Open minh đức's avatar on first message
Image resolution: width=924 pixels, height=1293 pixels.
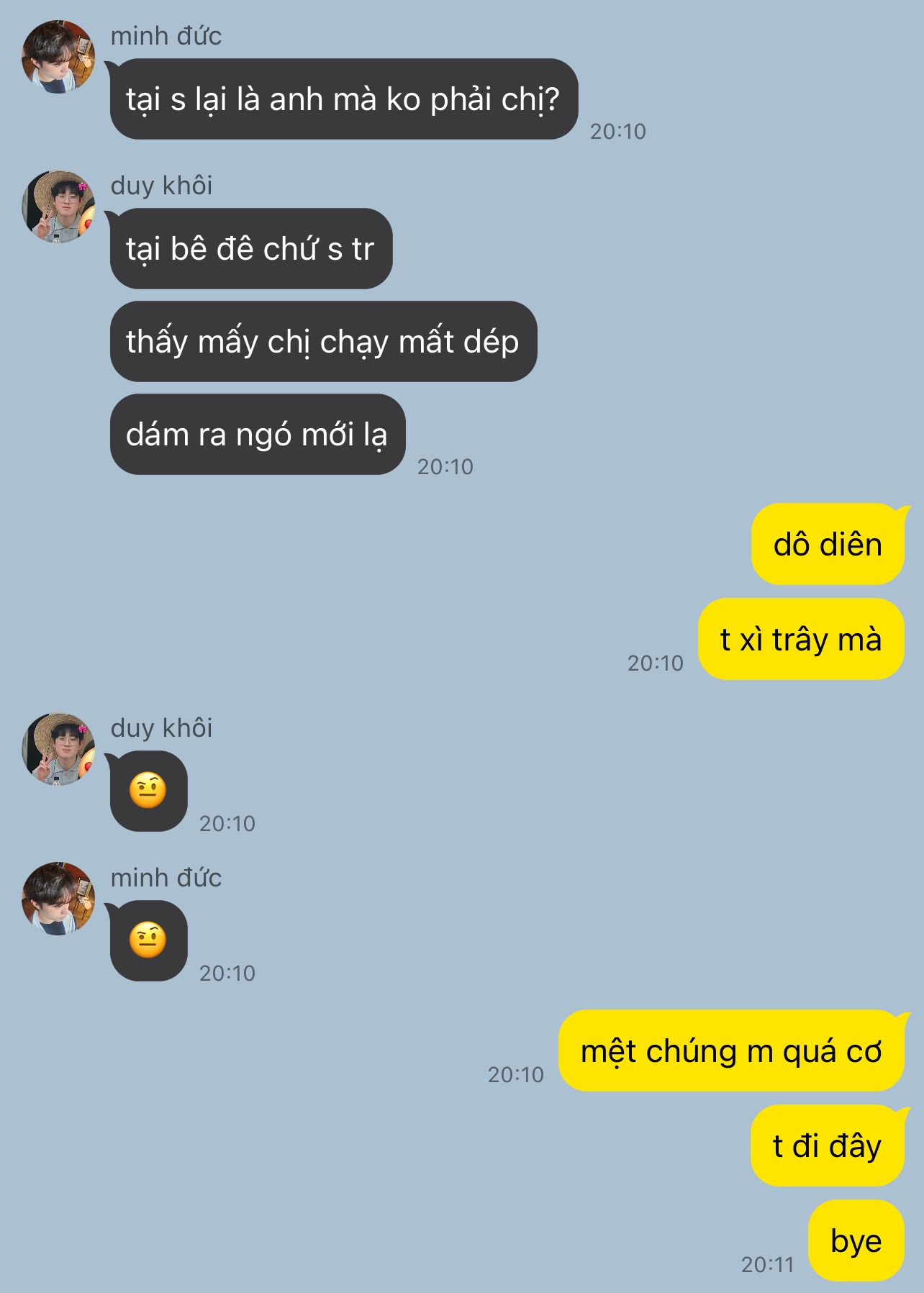(x=58, y=57)
